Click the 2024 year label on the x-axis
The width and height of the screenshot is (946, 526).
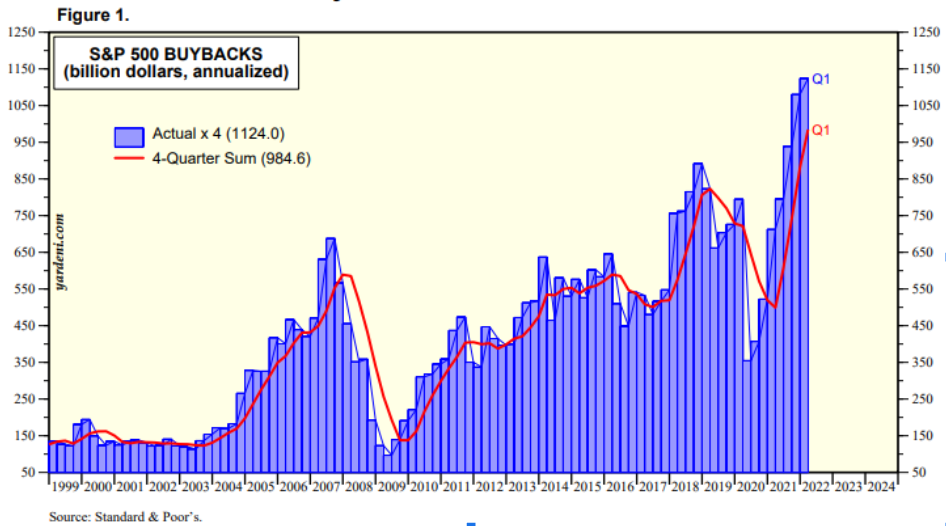[x=881, y=486]
